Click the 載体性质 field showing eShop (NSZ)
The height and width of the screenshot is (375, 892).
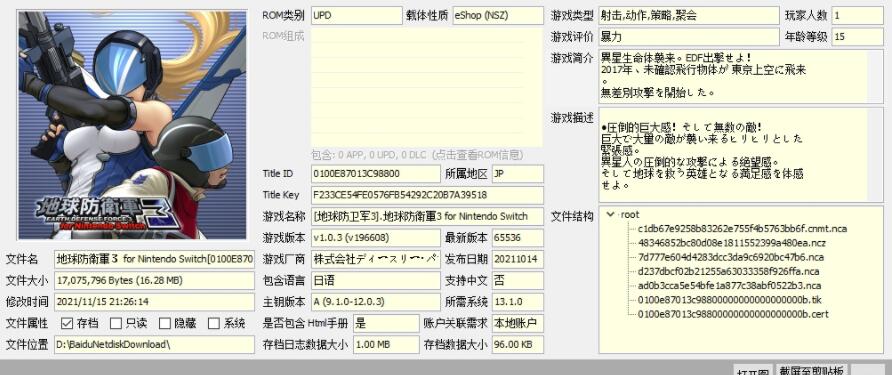coord(498,16)
